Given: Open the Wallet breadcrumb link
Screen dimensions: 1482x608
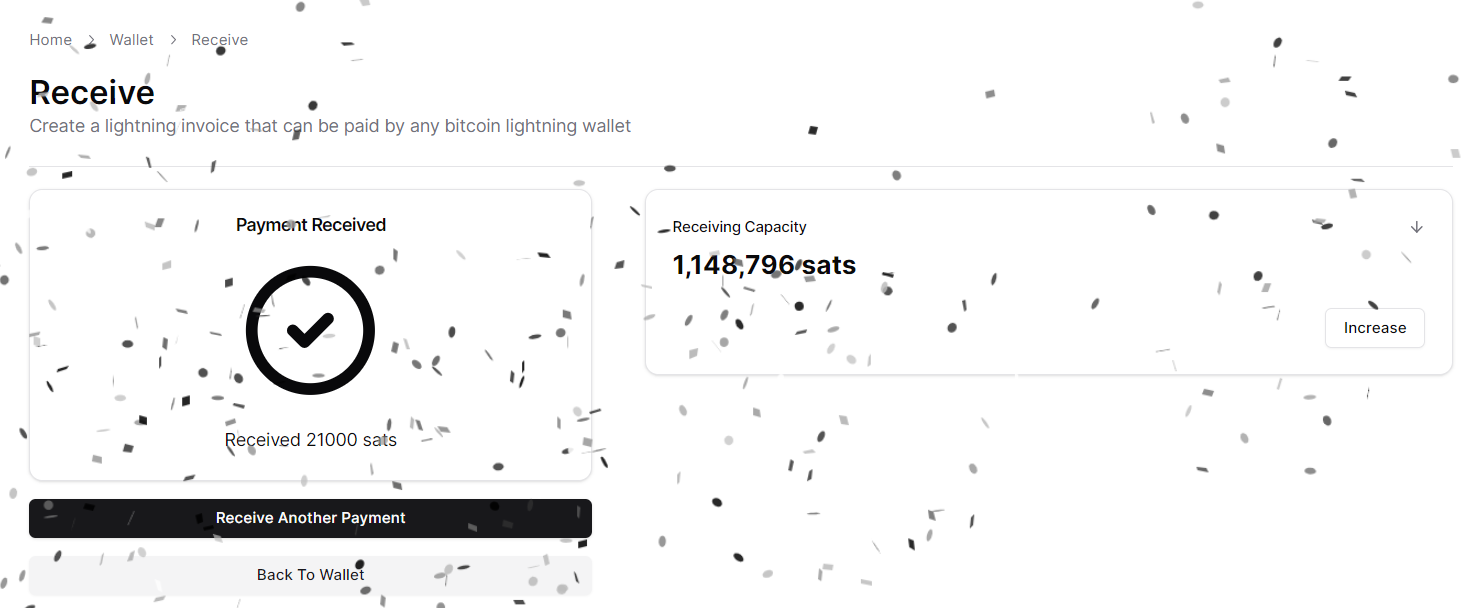Looking at the screenshot, I should click(132, 40).
